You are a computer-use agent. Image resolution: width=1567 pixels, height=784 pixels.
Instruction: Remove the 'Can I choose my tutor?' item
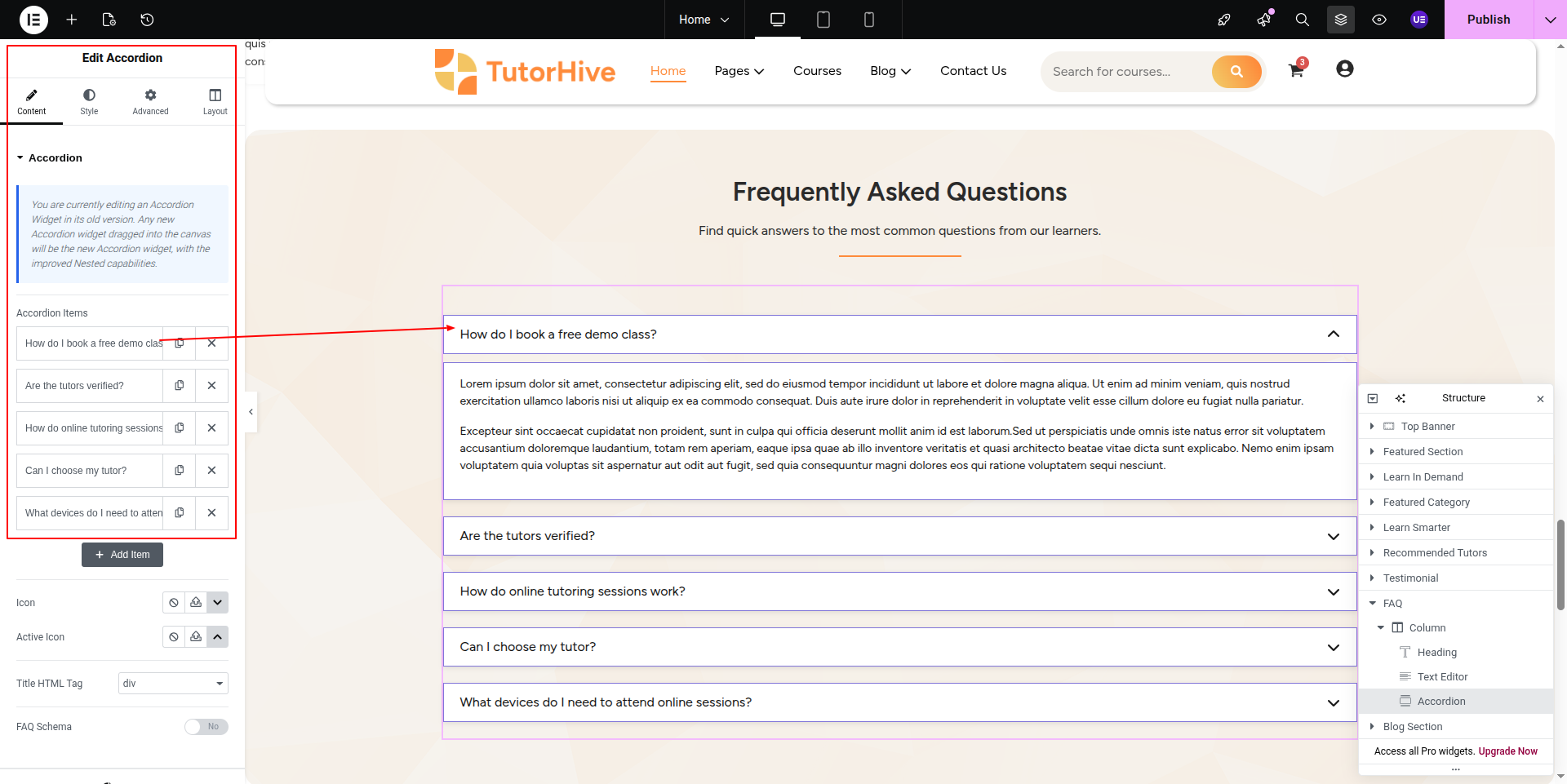click(211, 471)
